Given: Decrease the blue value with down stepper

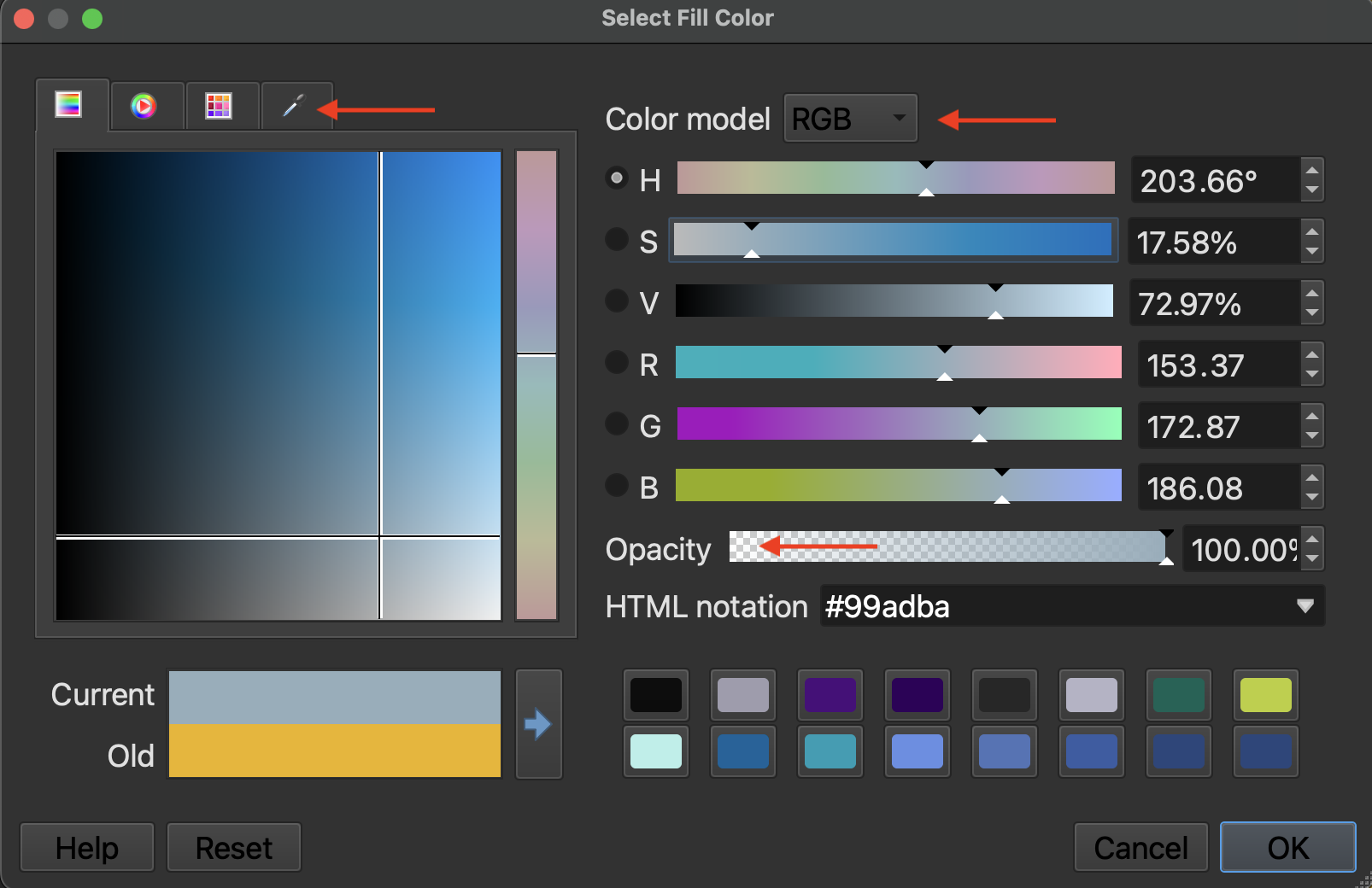Looking at the screenshot, I should coord(1312,498).
